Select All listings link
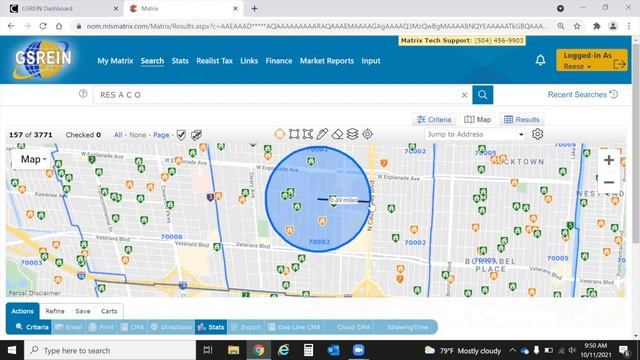 coord(118,135)
